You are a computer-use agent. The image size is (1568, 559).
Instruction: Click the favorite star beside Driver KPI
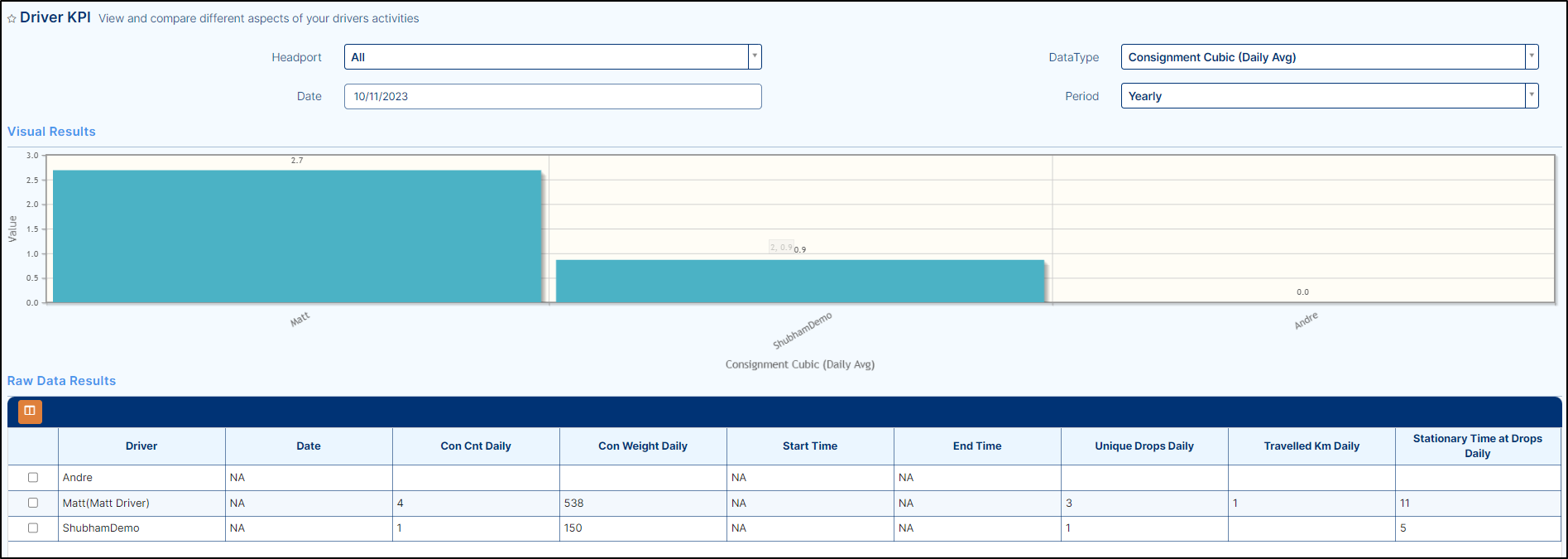tap(12, 19)
